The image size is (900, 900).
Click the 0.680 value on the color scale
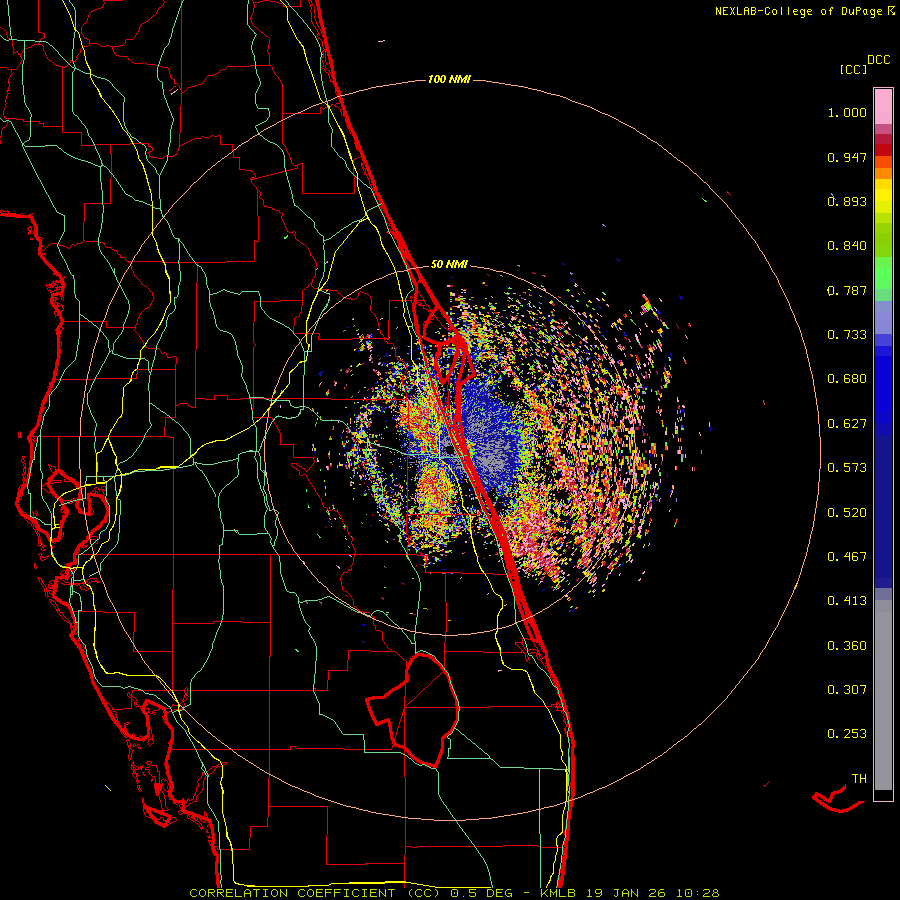pyautogui.click(x=847, y=379)
